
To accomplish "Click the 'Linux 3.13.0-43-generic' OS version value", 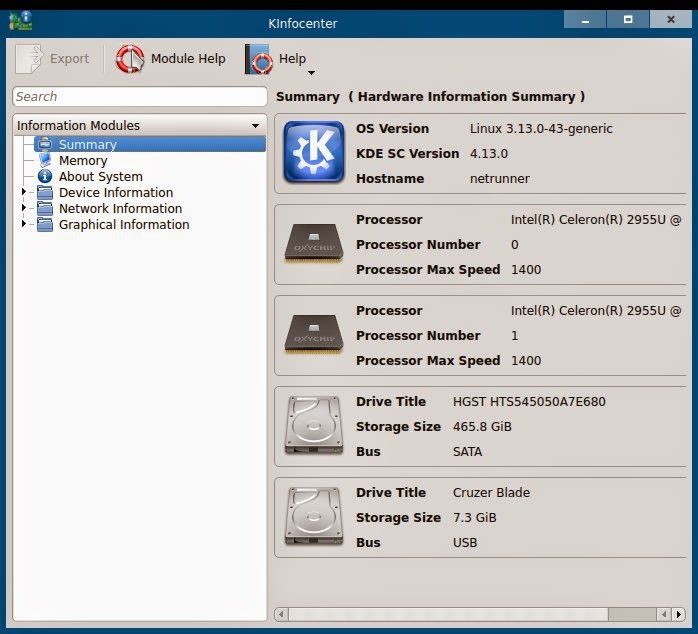I will (541, 129).
